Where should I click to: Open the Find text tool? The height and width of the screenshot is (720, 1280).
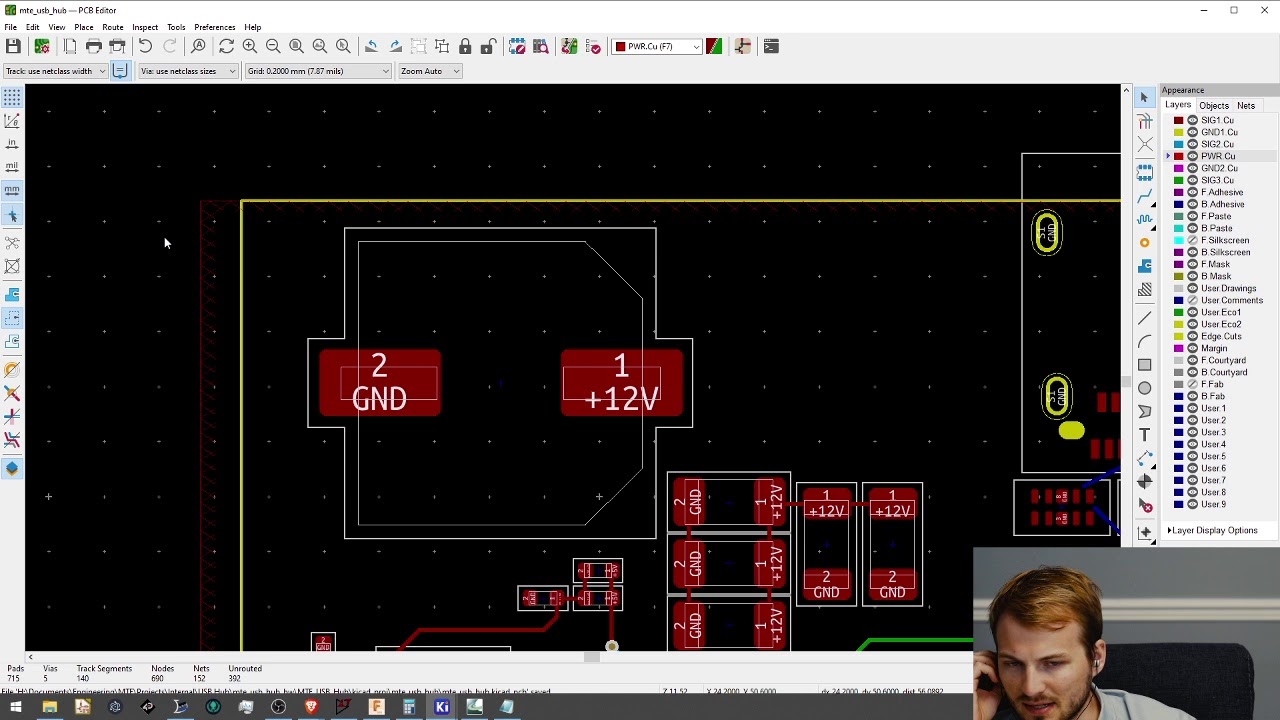[199, 46]
